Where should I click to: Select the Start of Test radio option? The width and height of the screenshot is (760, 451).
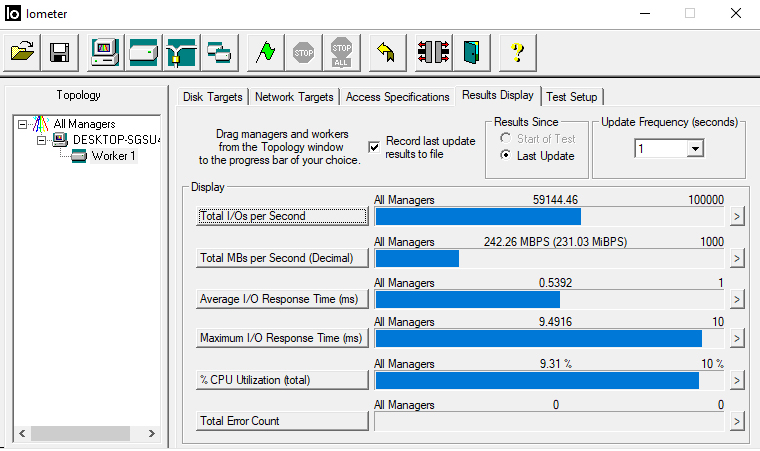coord(506,138)
